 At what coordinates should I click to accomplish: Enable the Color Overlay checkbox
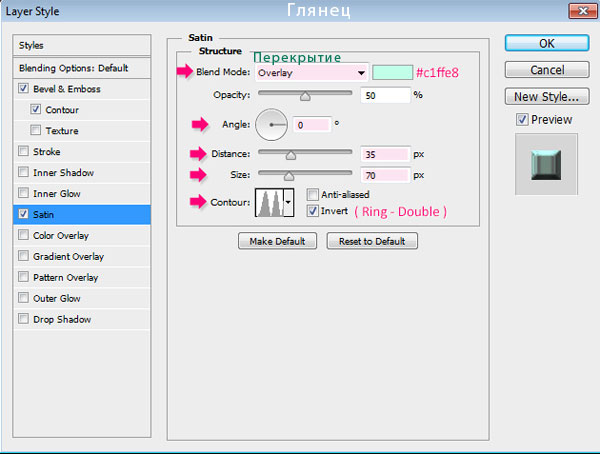pyautogui.click(x=23, y=235)
